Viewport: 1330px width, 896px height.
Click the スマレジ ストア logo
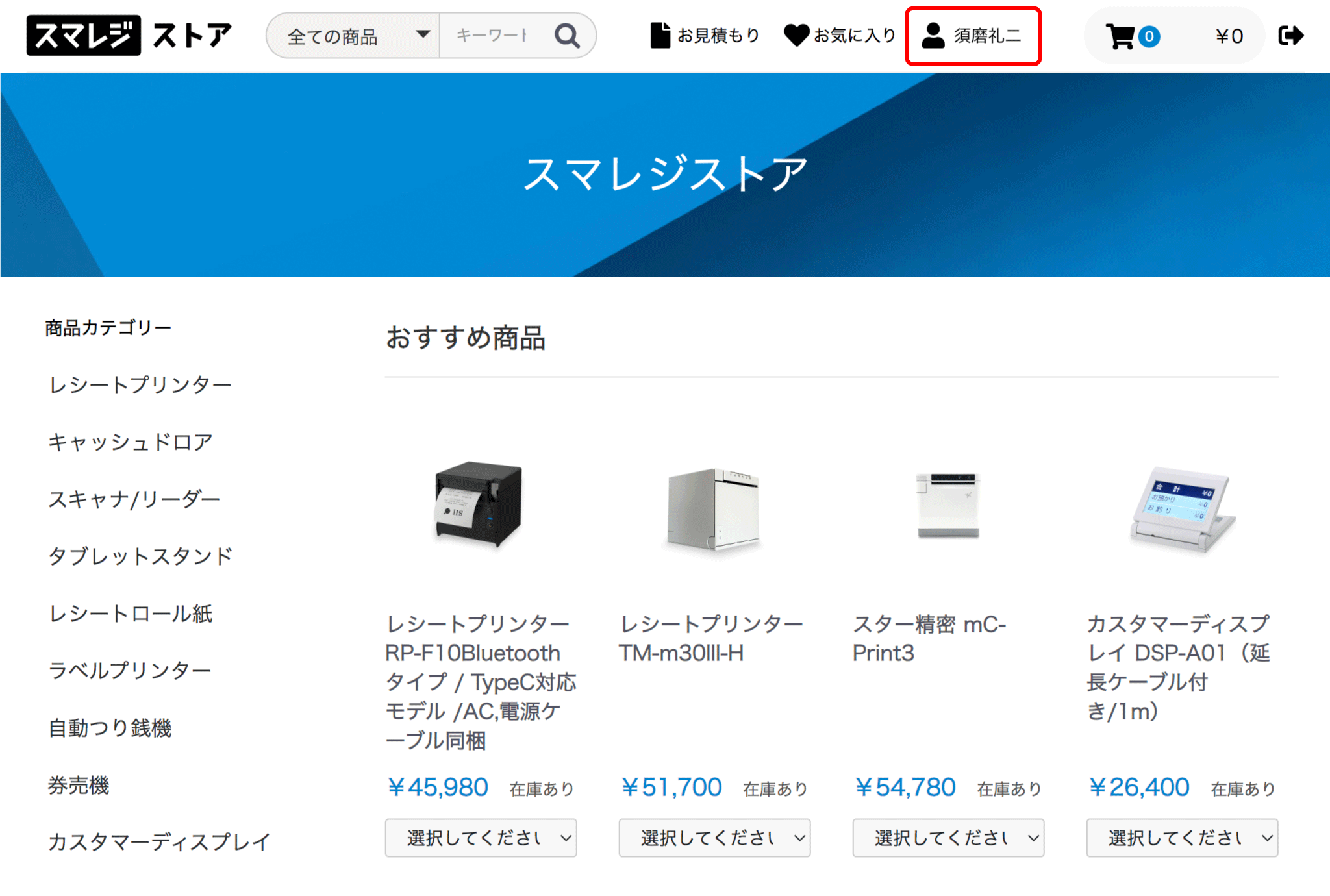point(129,36)
